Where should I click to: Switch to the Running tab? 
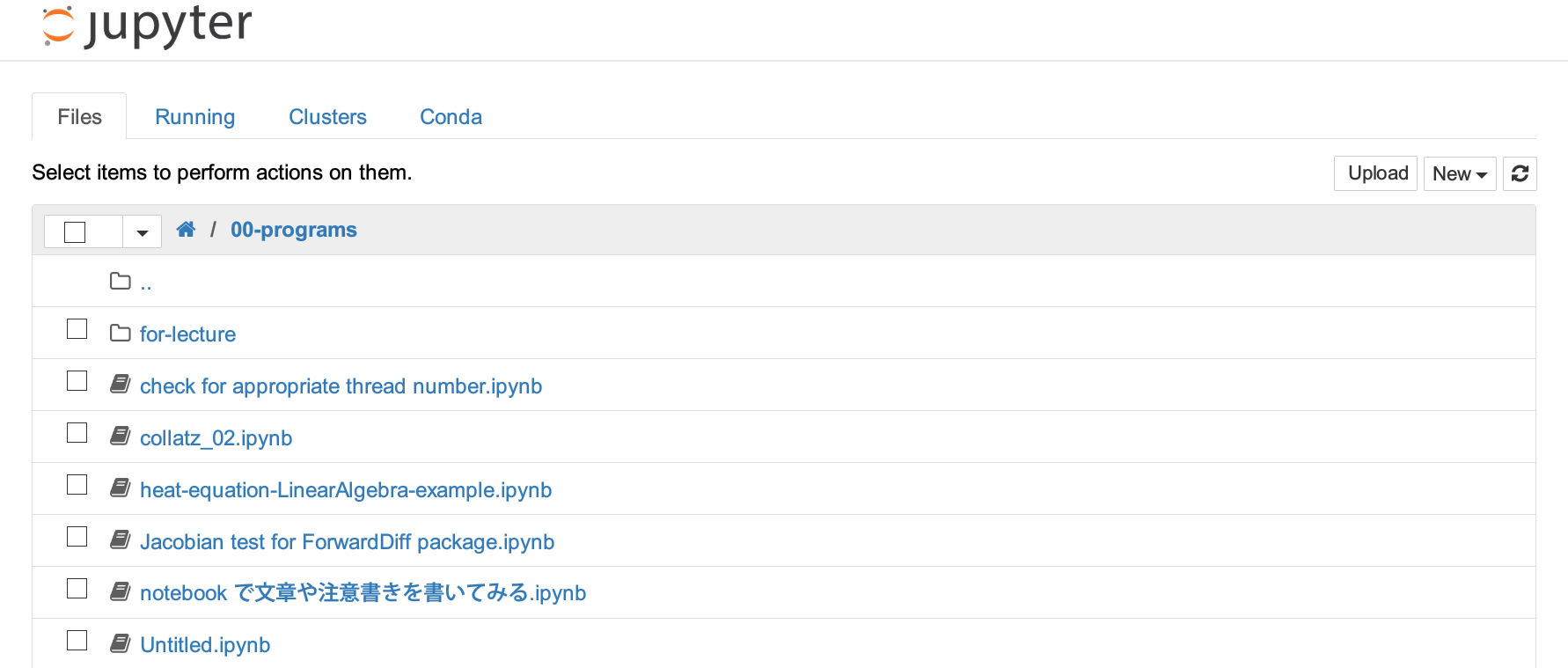194,117
